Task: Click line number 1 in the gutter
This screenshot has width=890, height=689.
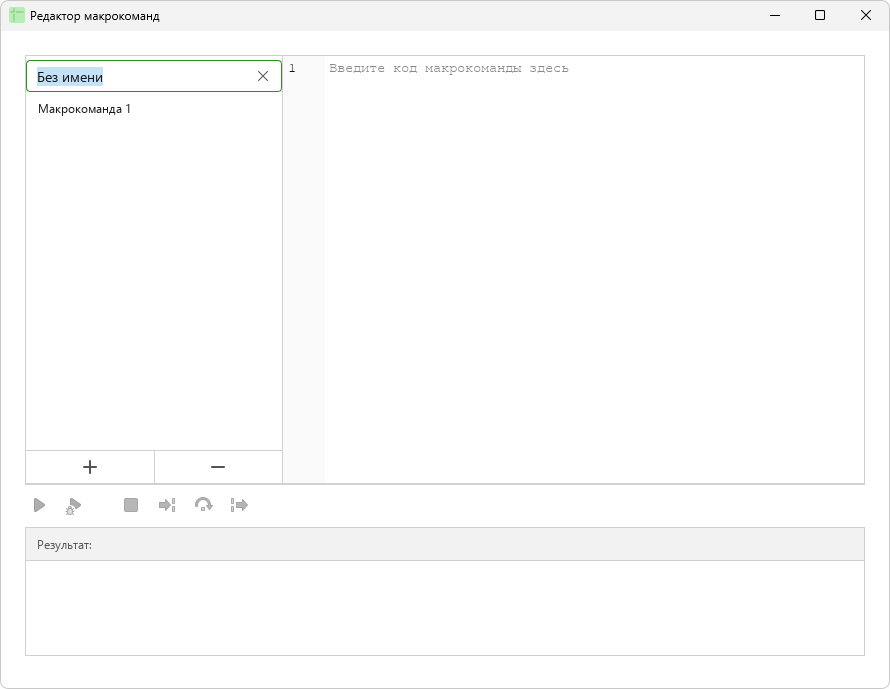Action: point(292,69)
